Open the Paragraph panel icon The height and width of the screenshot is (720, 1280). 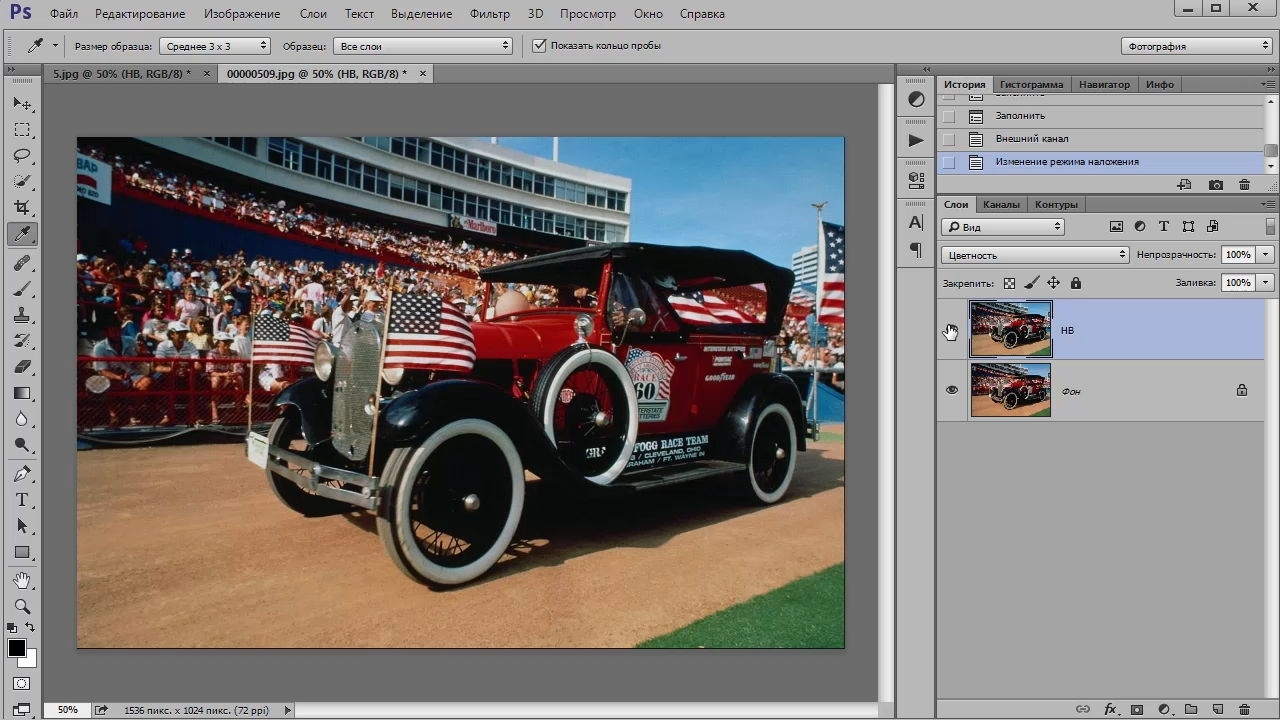click(x=916, y=250)
